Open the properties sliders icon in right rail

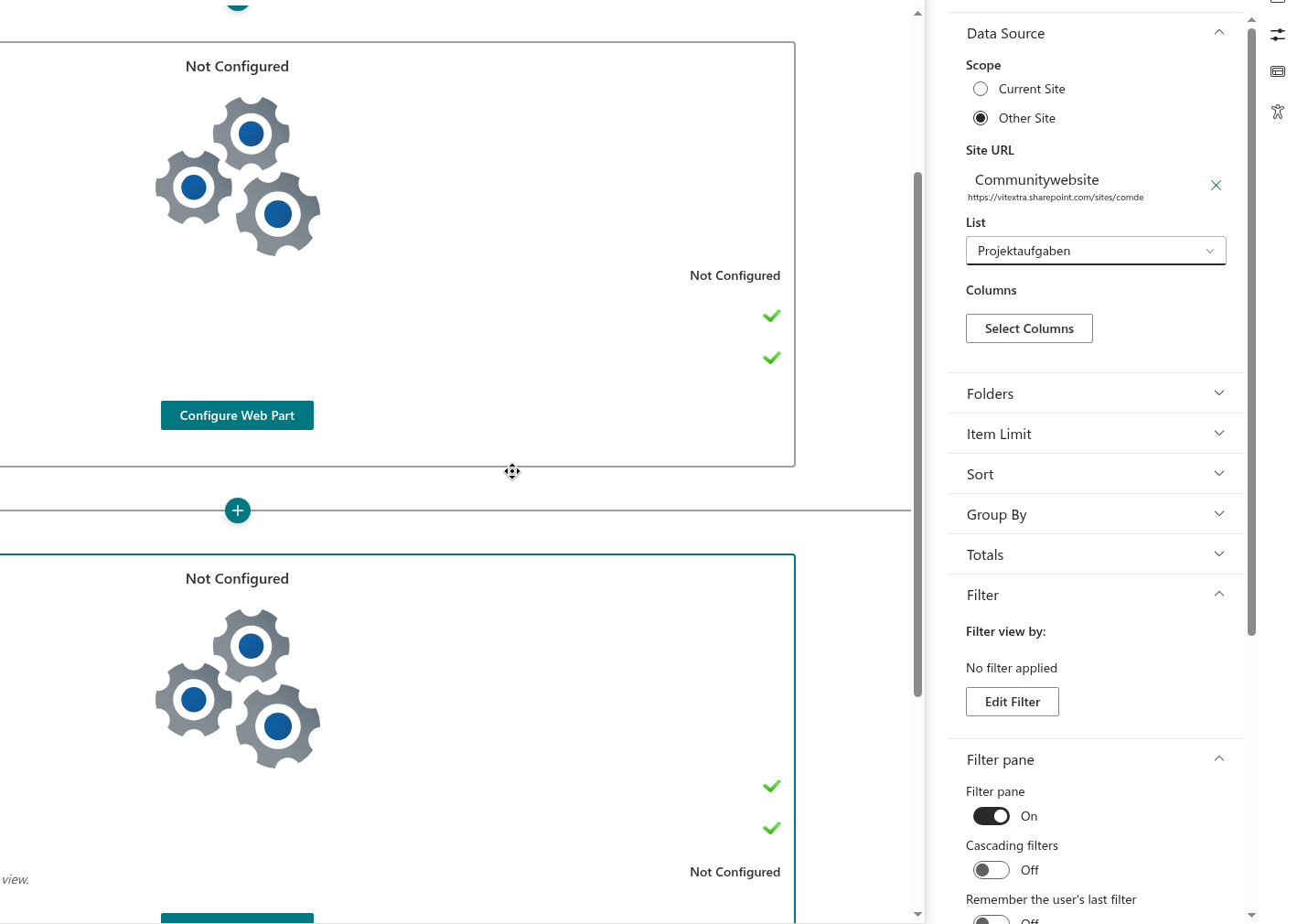click(x=1278, y=35)
